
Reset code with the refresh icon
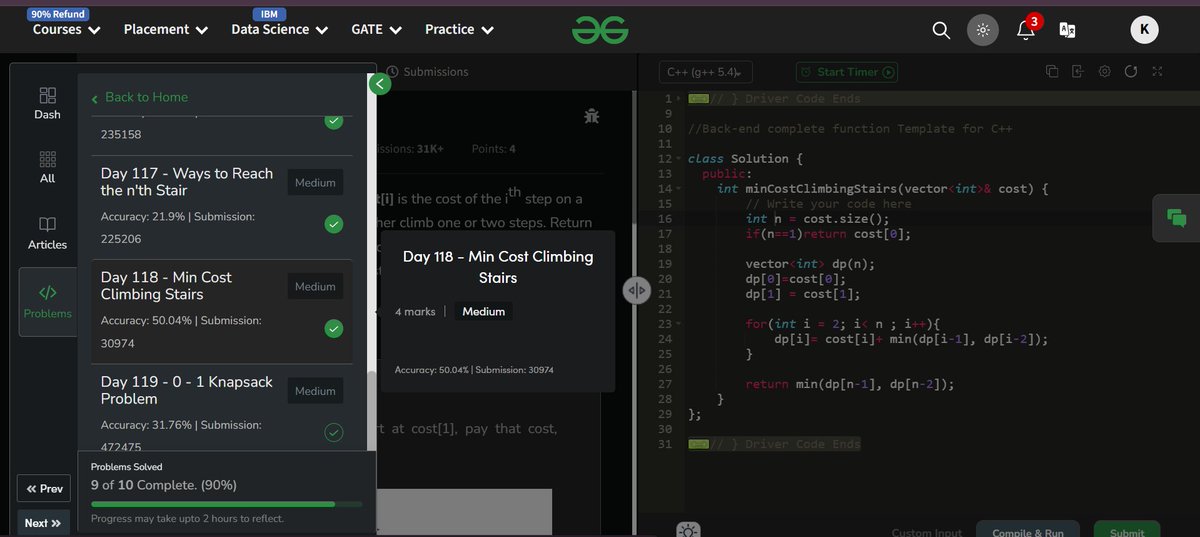(x=1131, y=71)
